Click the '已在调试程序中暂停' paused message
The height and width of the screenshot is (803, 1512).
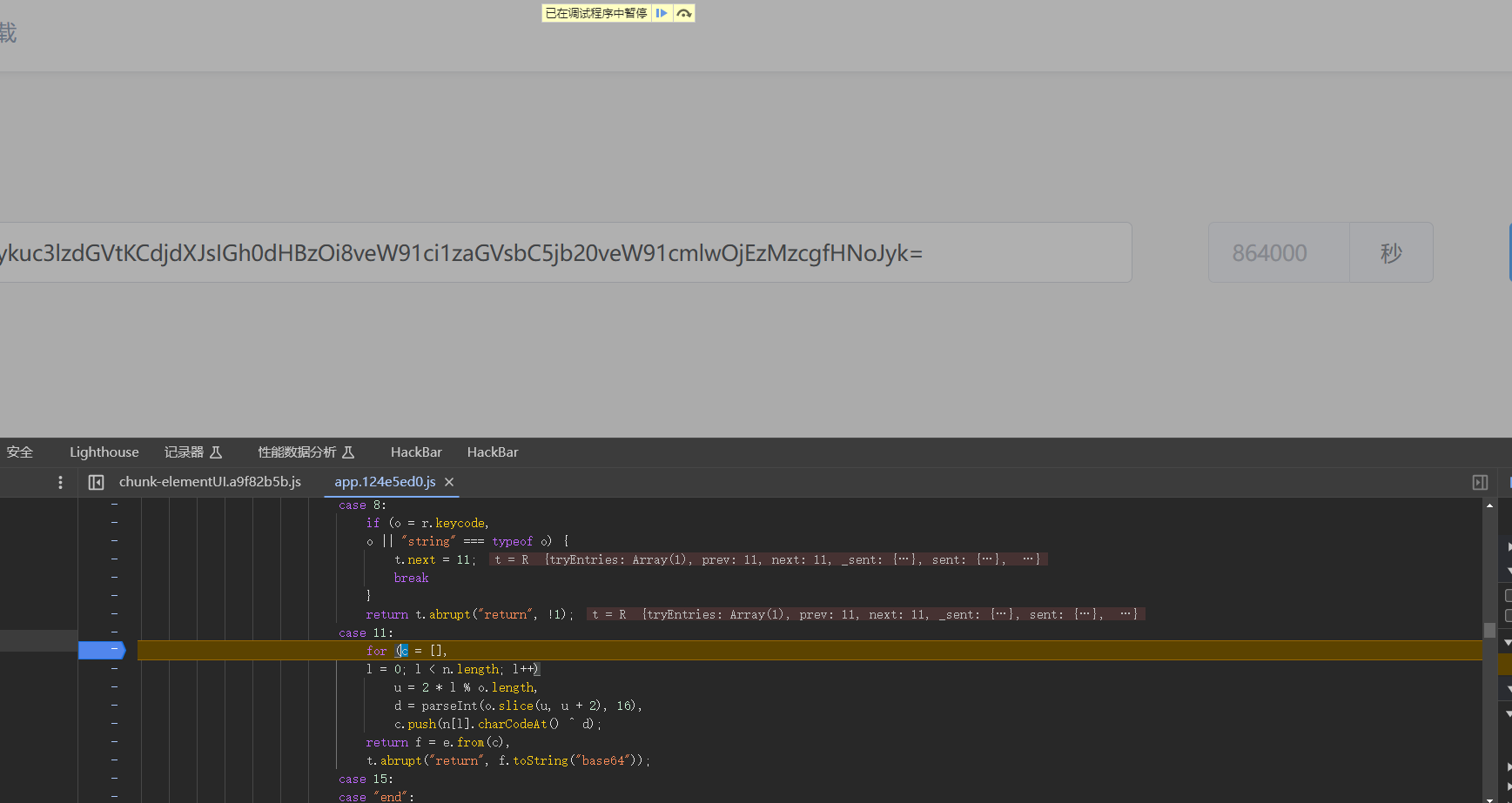point(596,13)
